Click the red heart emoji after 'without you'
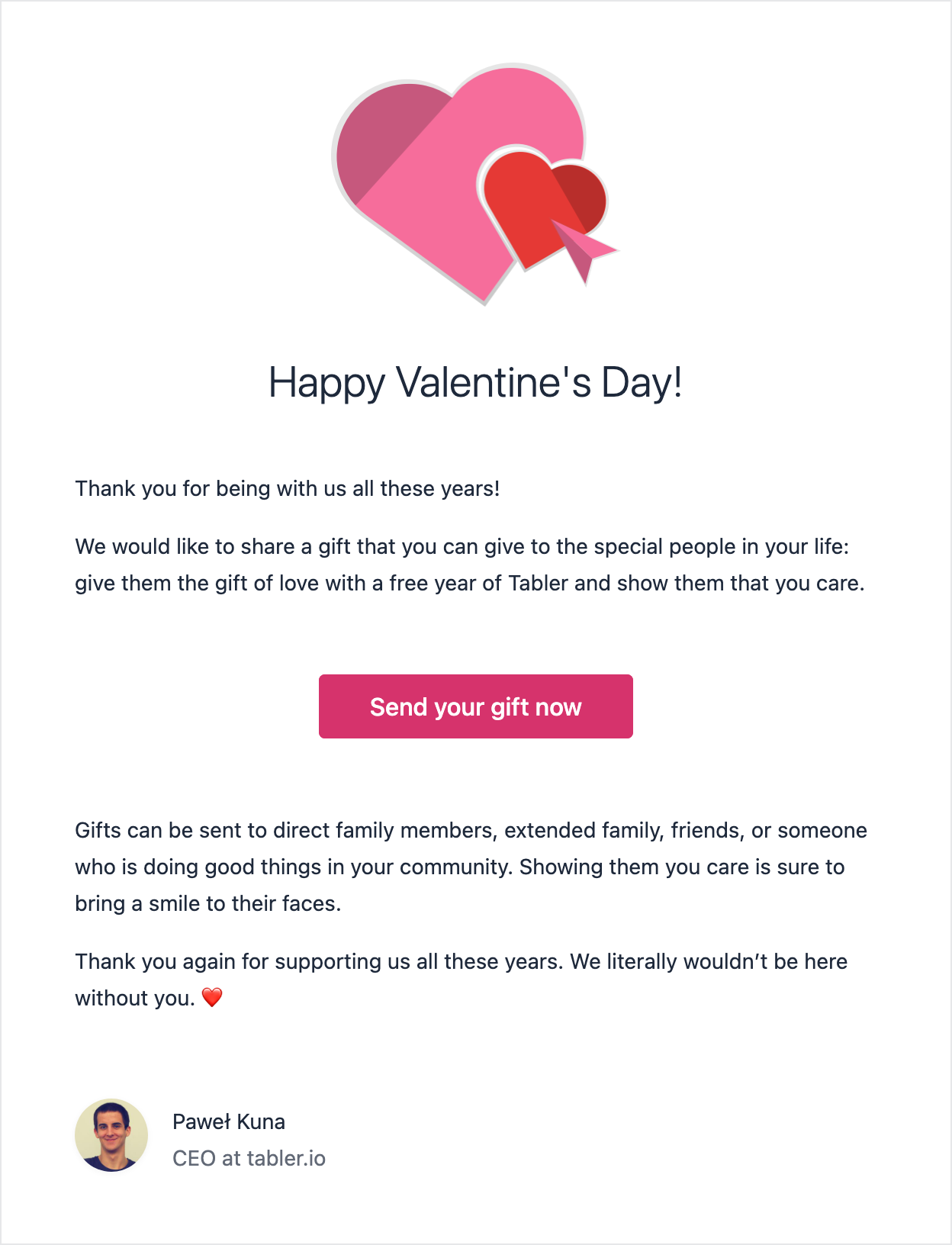The width and height of the screenshot is (952, 1245). click(213, 996)
